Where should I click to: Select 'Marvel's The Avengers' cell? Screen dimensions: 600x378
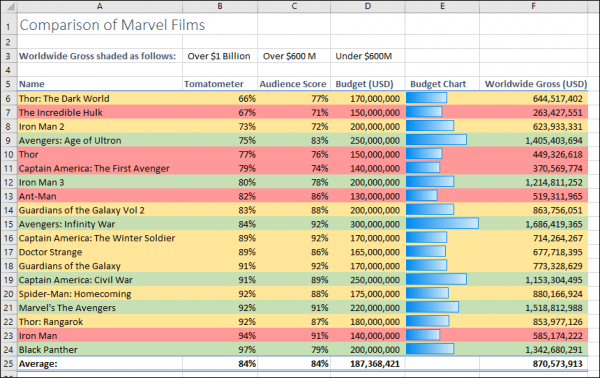[x=99, y=308]
